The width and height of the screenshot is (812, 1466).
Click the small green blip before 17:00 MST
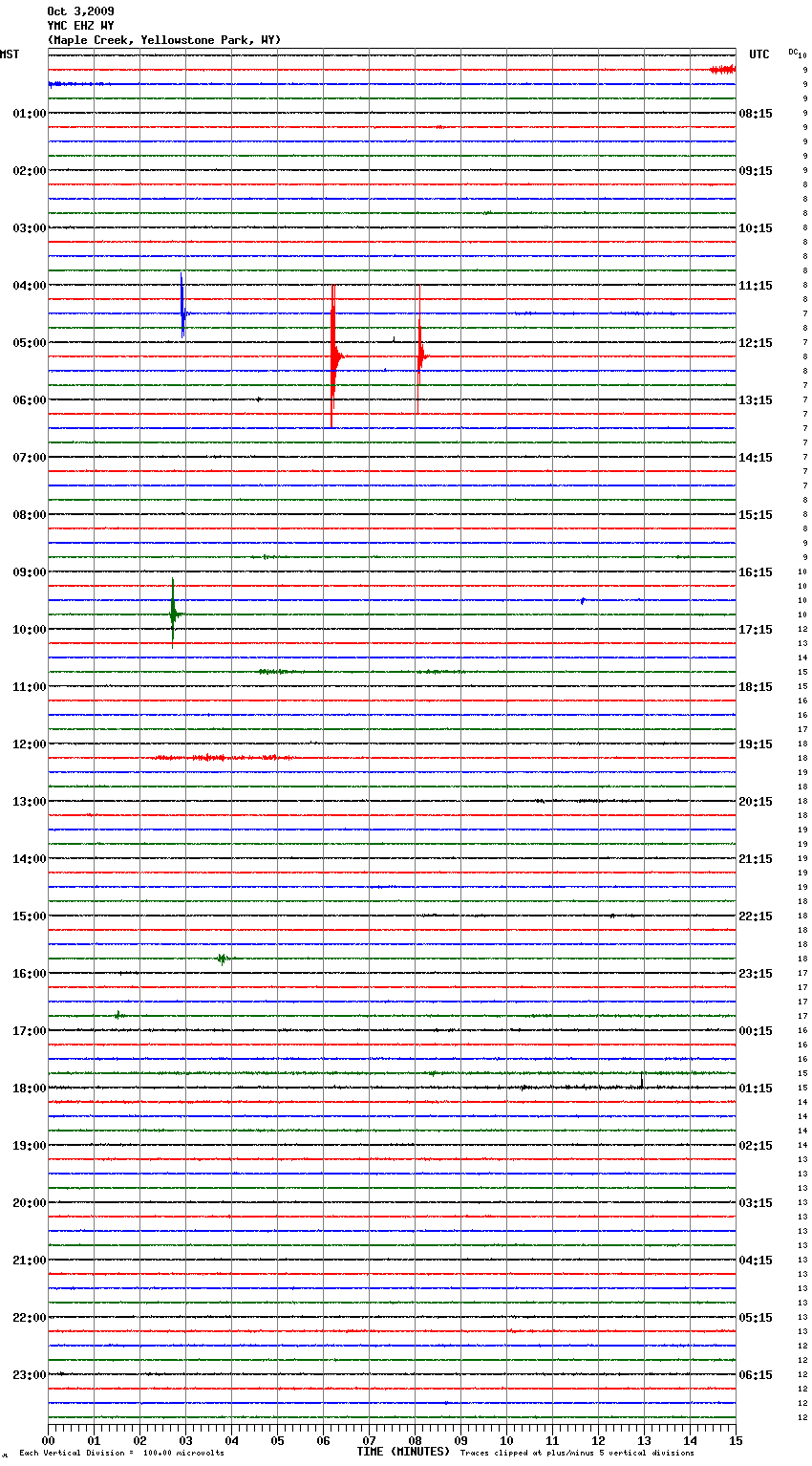(x=118, y=1015)
